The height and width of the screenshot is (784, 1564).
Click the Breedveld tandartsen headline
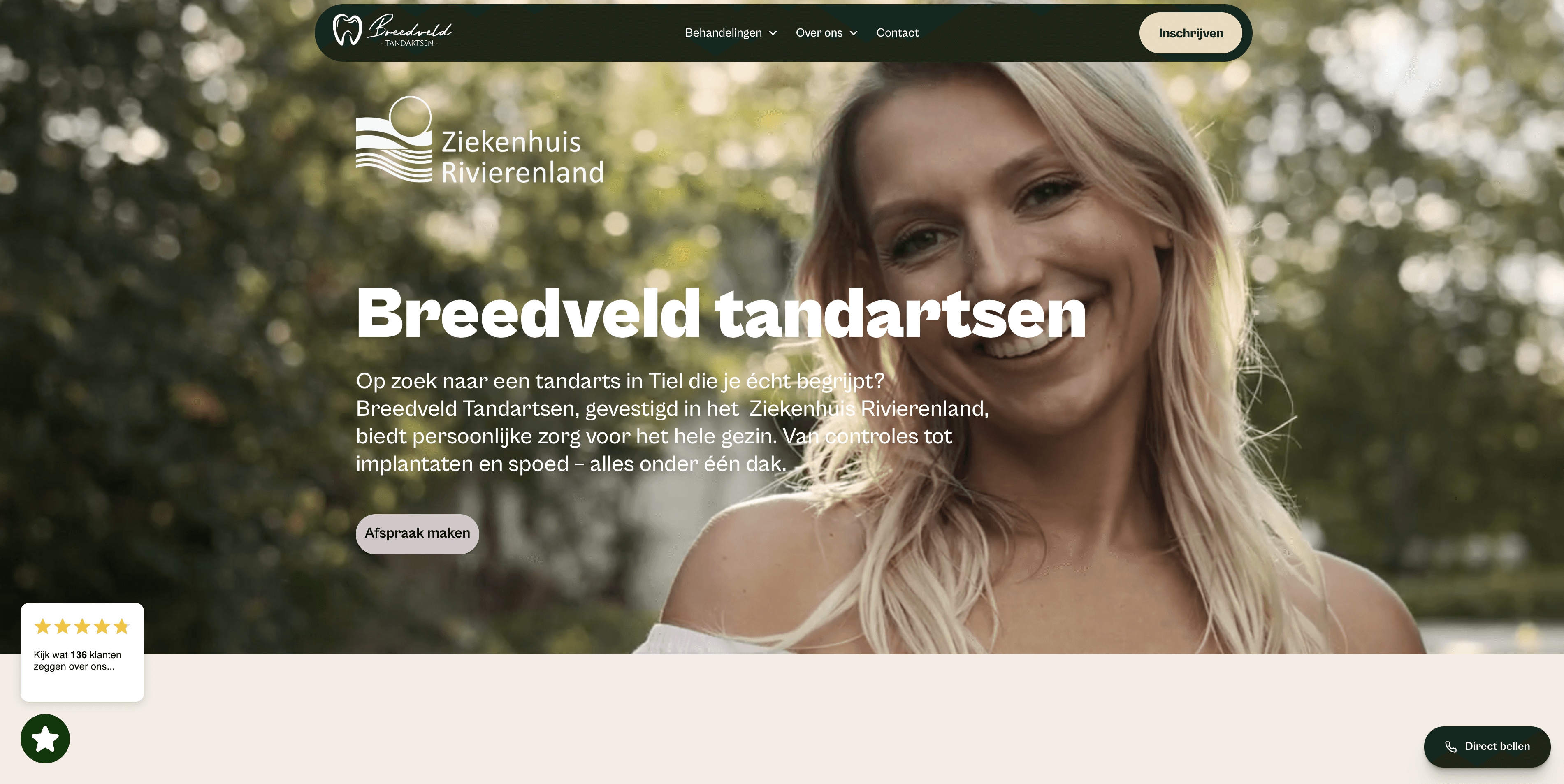(x=721, y=313)
